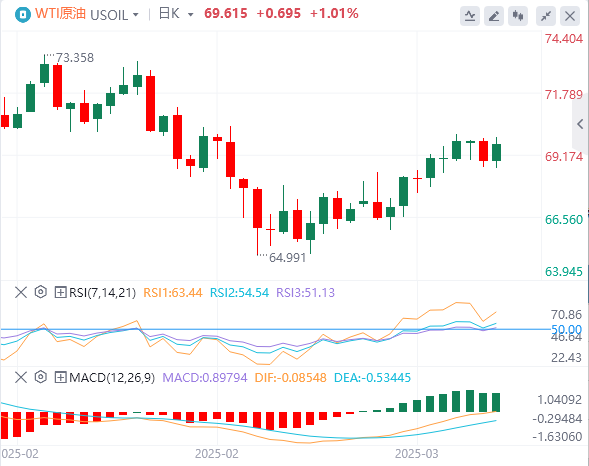589x466 pixels.
Task: Click the MACD(12,26,9) indicator label
Action: point(112,377)
